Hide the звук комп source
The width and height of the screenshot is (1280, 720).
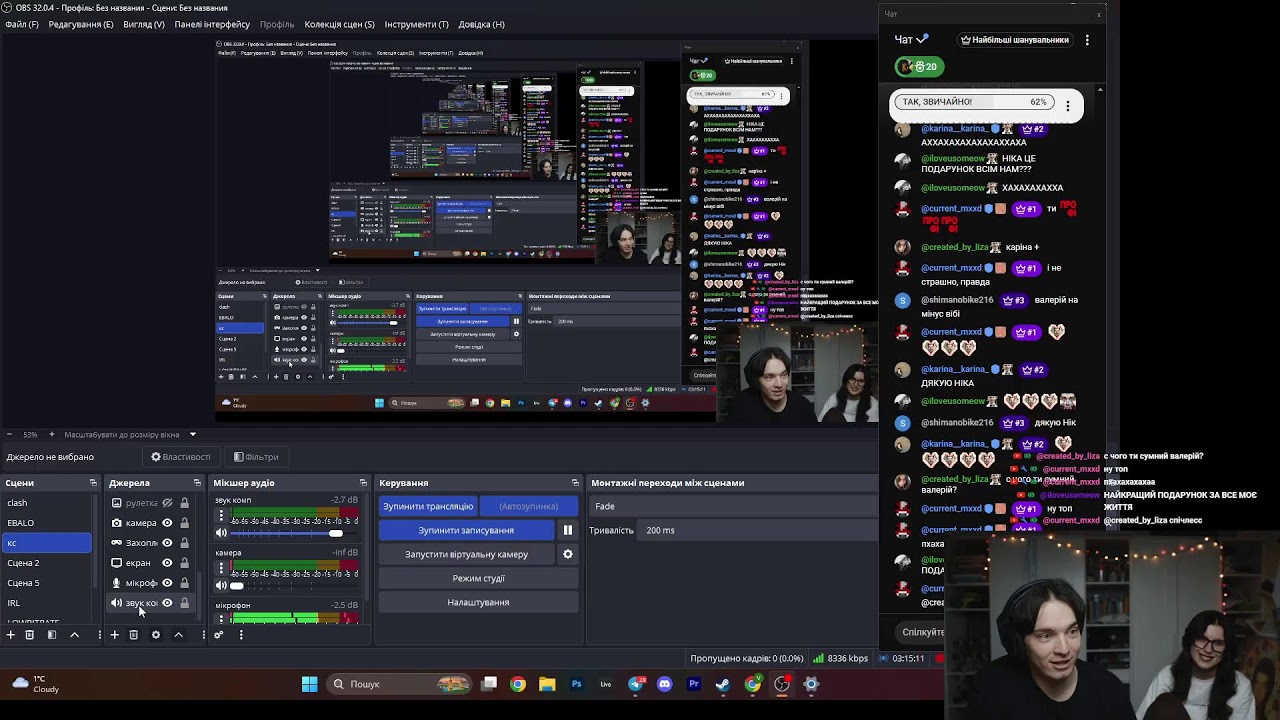(167, 603)
